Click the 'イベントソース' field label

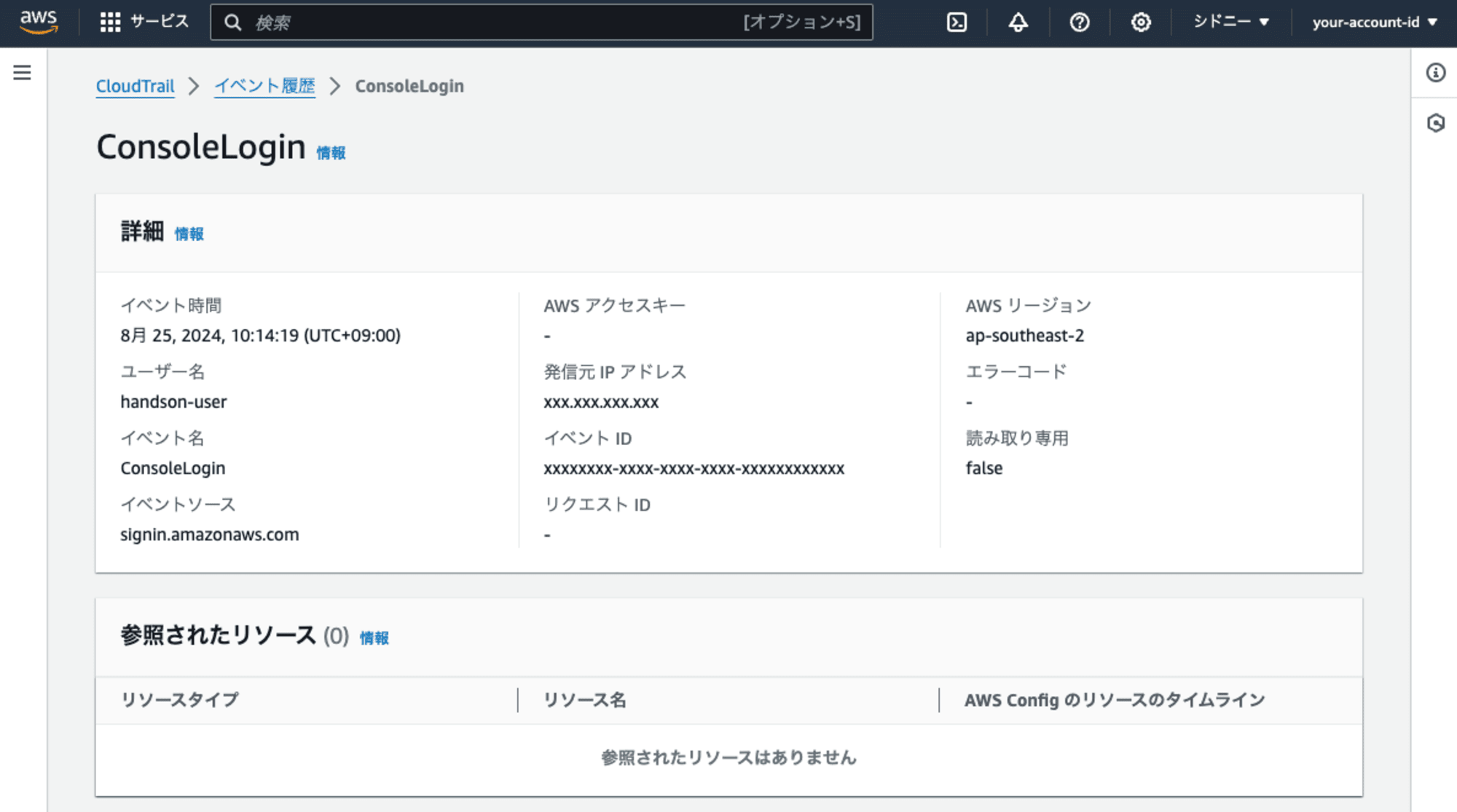[178, 505]
